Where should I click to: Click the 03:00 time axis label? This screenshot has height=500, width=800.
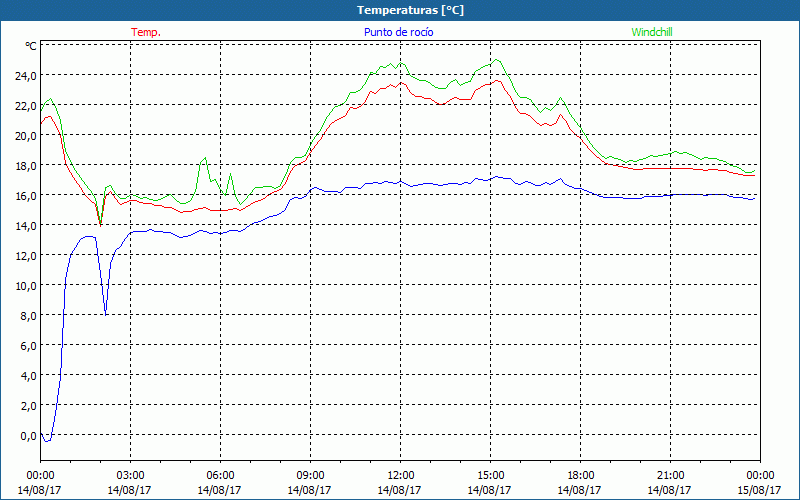pos(130,476)
